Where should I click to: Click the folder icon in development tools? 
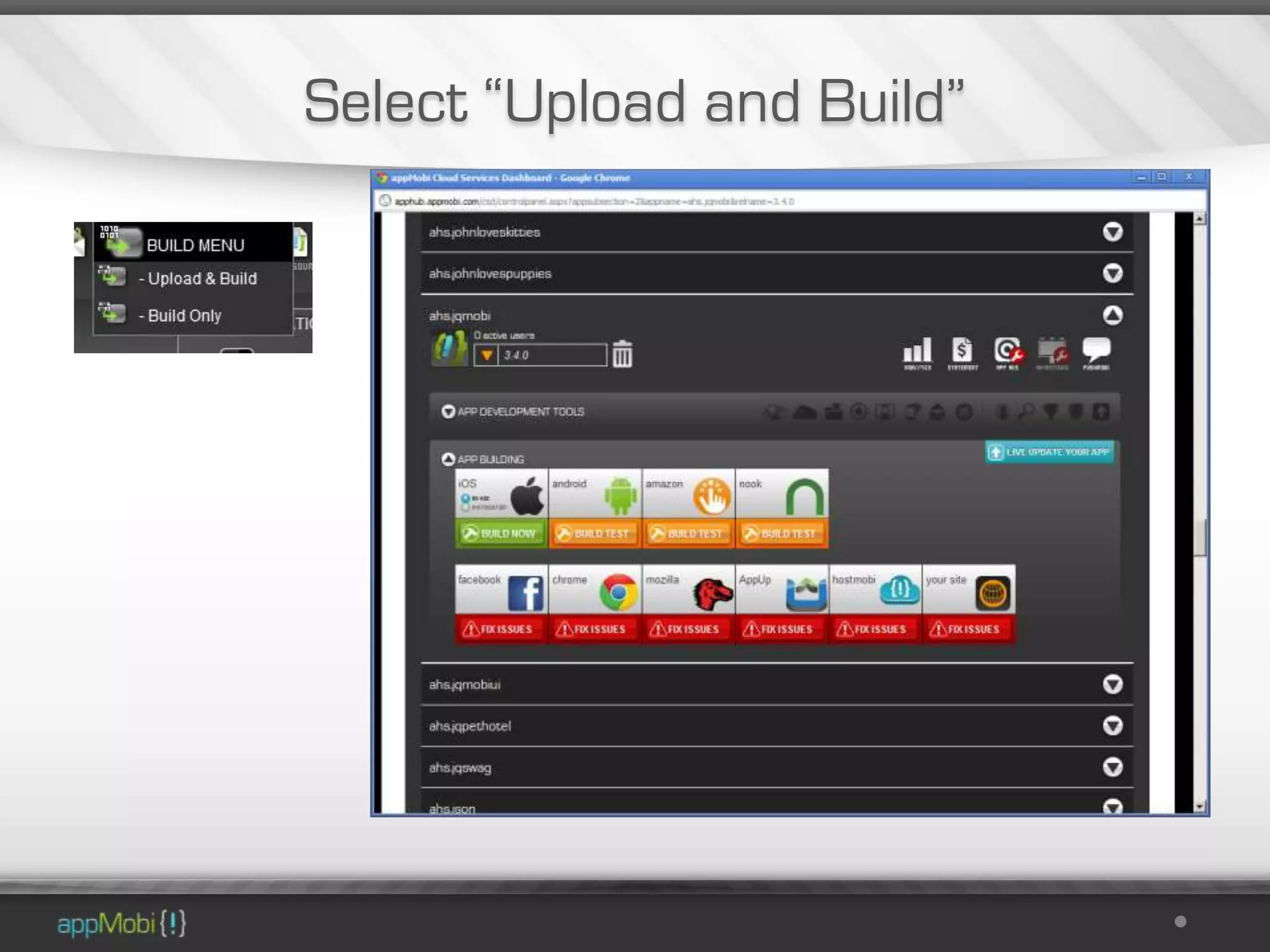[833, 412]
